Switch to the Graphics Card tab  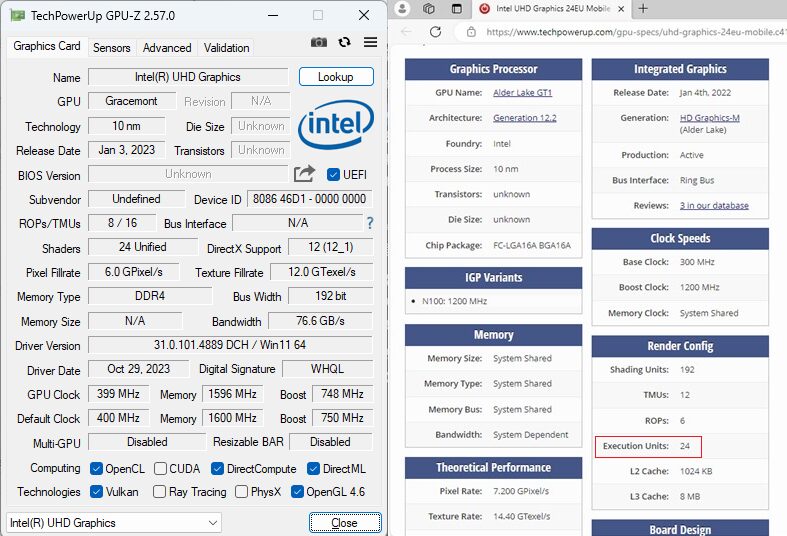47,46
